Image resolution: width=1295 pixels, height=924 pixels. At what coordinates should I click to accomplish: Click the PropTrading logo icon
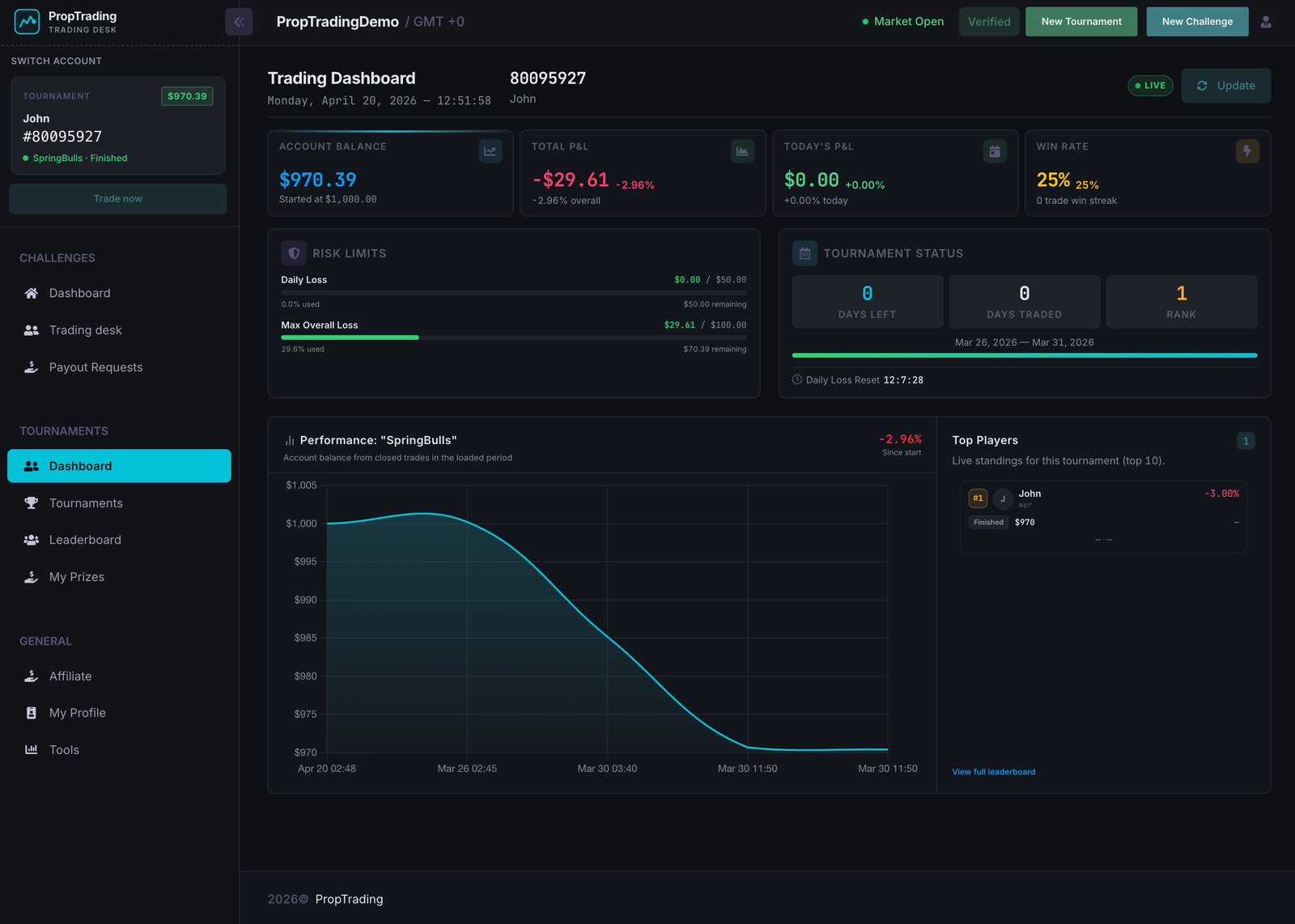click(27, 21)
